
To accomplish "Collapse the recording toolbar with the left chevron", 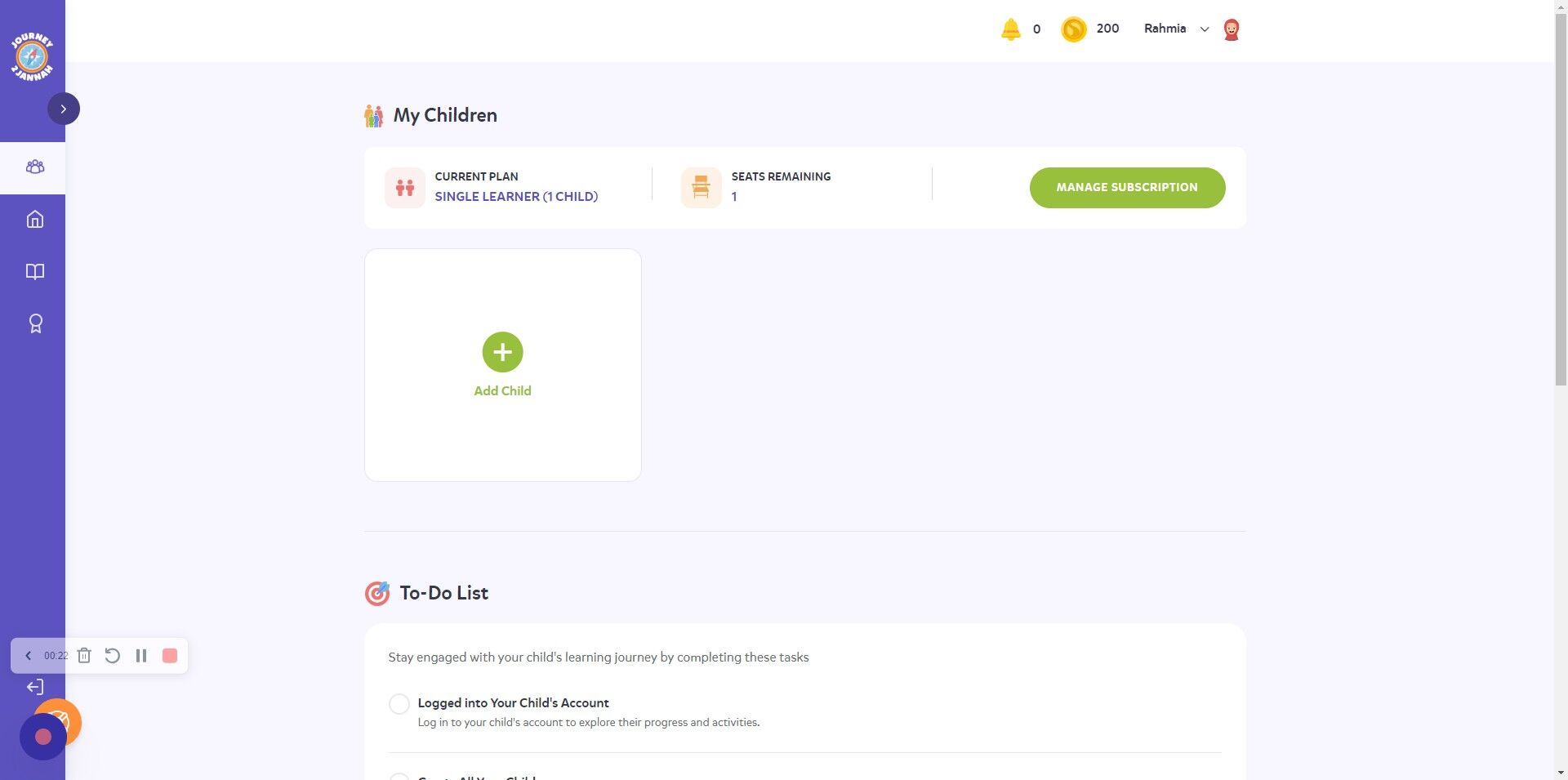I will [28, 655].
